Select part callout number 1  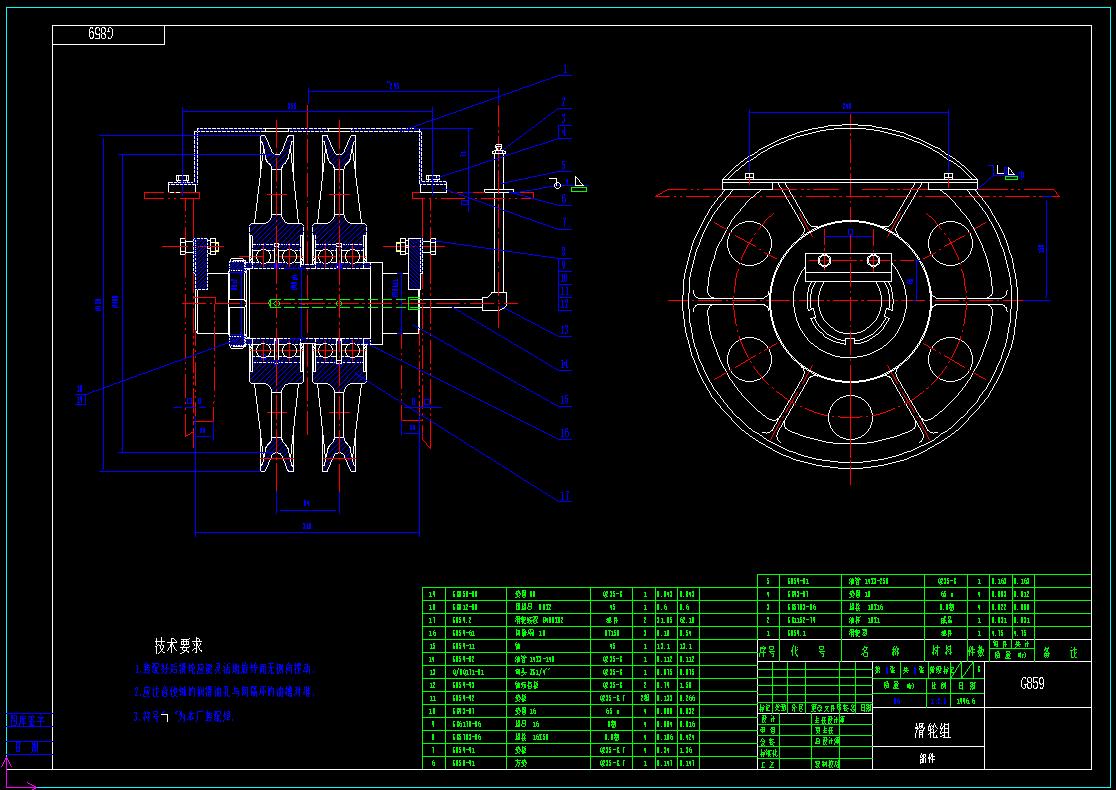point(565,71)
